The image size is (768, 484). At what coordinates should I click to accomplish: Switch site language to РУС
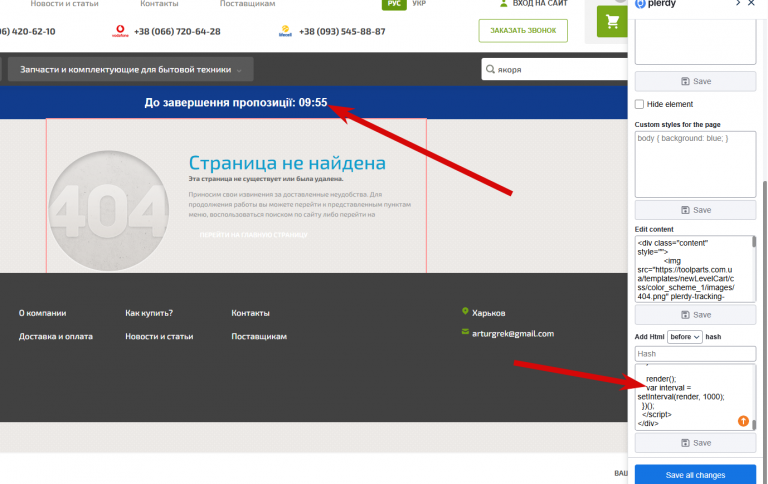[394, 3]
